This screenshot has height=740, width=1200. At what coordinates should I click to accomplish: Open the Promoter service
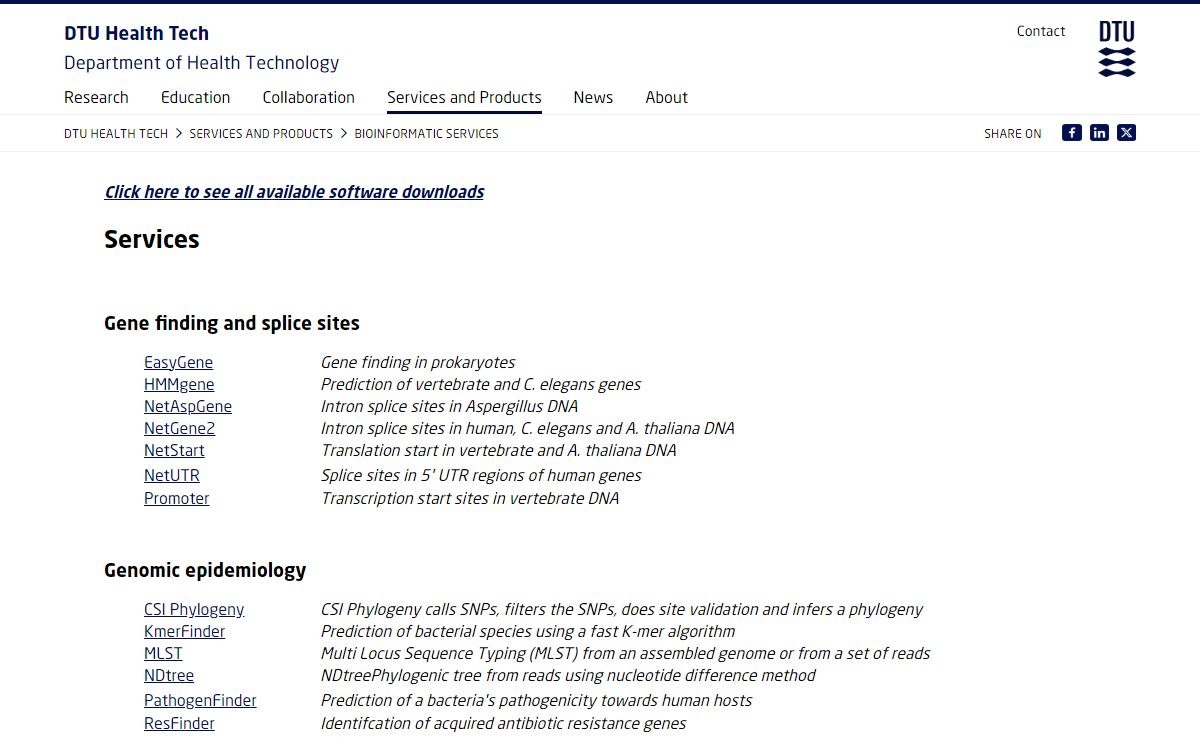[177, 498]
